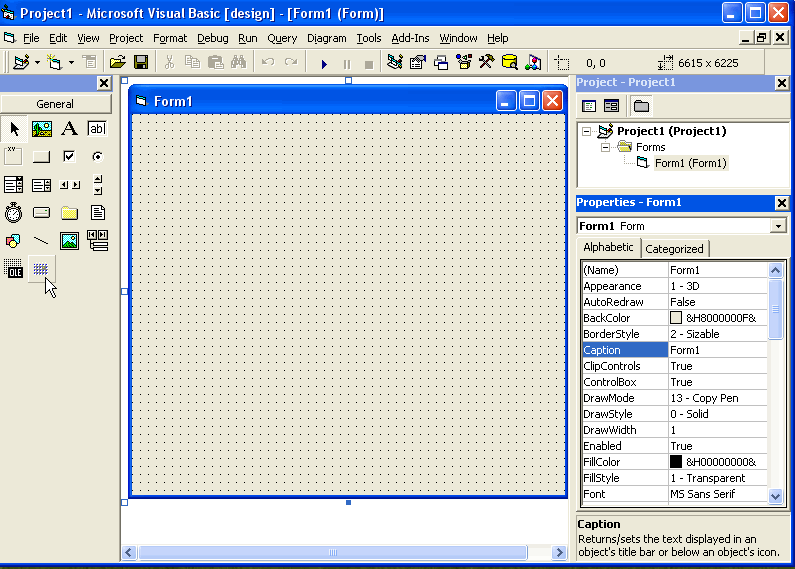The image size is (795, 569).
Task: Open the Debug menu
Action: pyautogui.click(x=212, y=38)
